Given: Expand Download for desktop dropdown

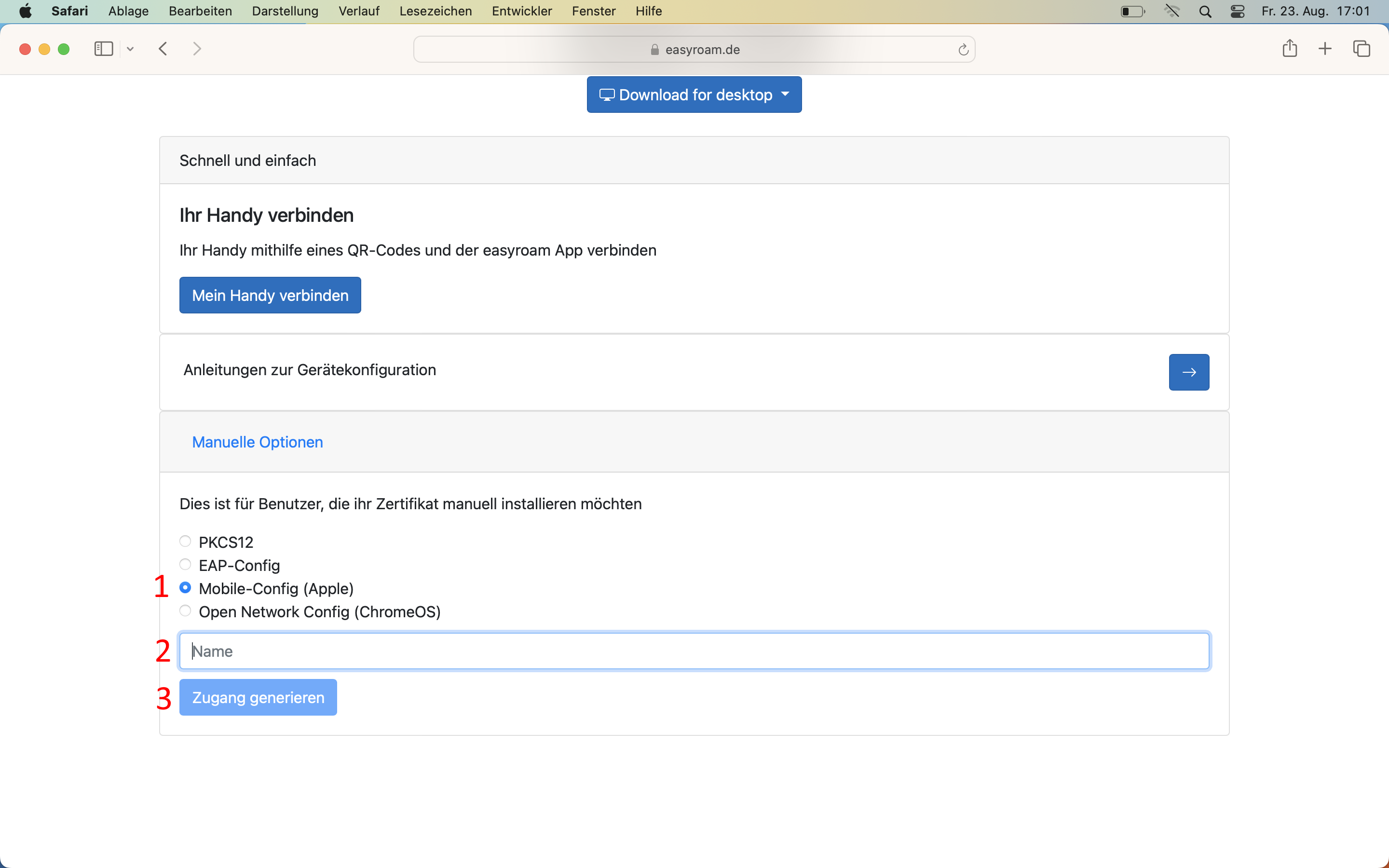Looking at the screenshot, I should click(x=694, y=95).
